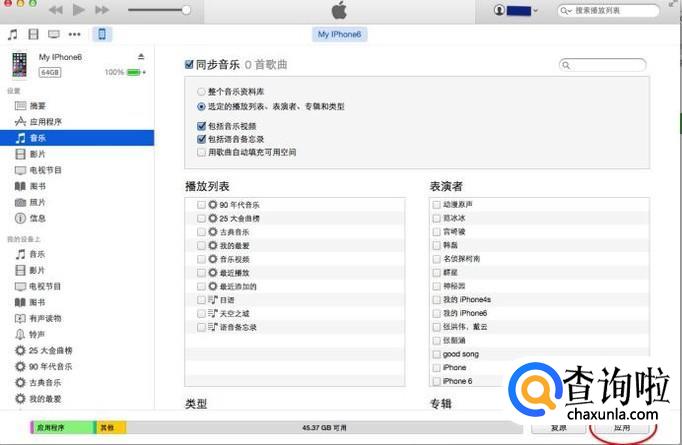Click the fast-forward button
The width and height of the screenshot is (682, 445).
[102, 10]
